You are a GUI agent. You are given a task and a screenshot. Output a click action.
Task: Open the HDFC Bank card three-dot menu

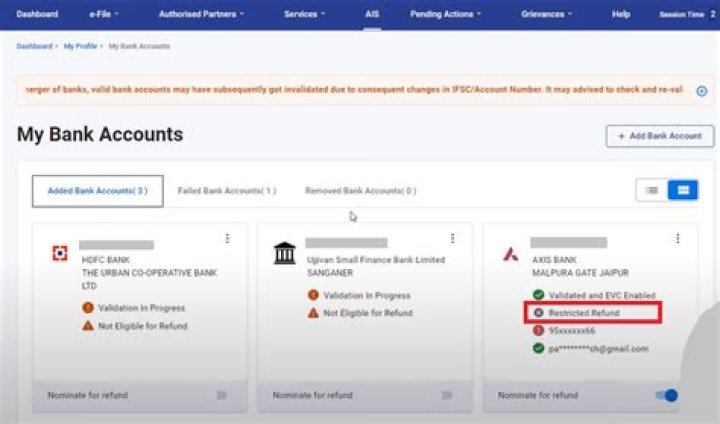[x=227, y=239]
